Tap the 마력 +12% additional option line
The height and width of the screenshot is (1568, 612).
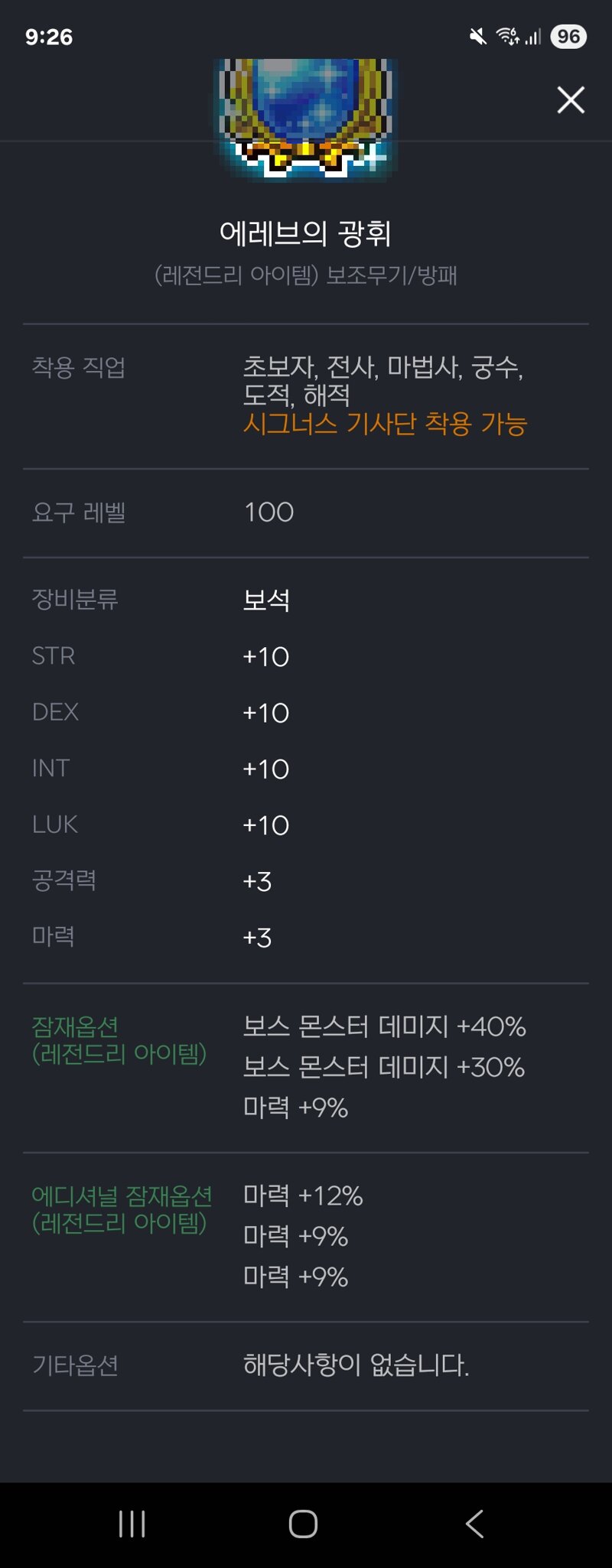[303, 1196]
